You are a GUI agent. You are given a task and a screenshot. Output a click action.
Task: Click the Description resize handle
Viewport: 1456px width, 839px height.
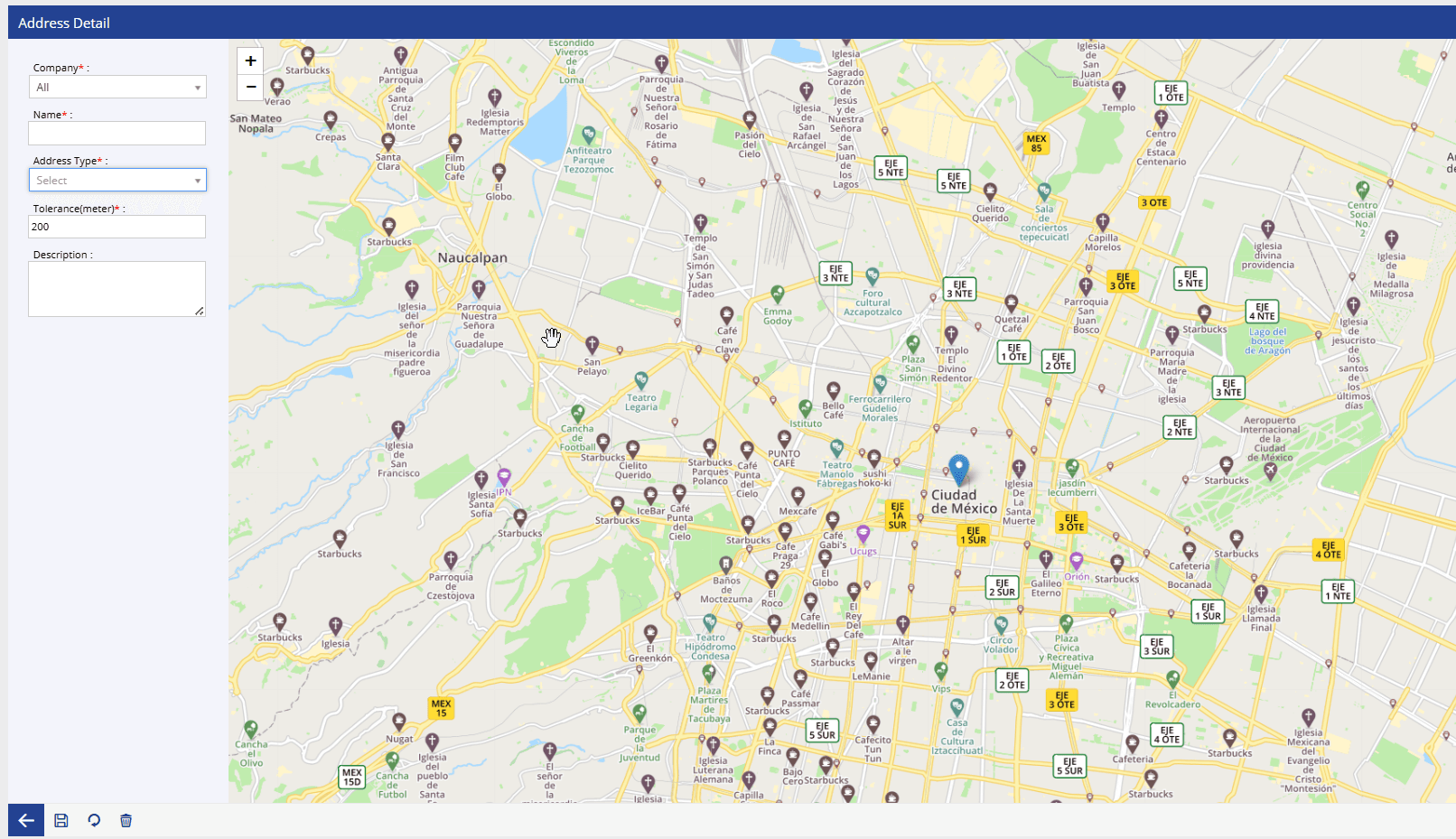point(200,311)
